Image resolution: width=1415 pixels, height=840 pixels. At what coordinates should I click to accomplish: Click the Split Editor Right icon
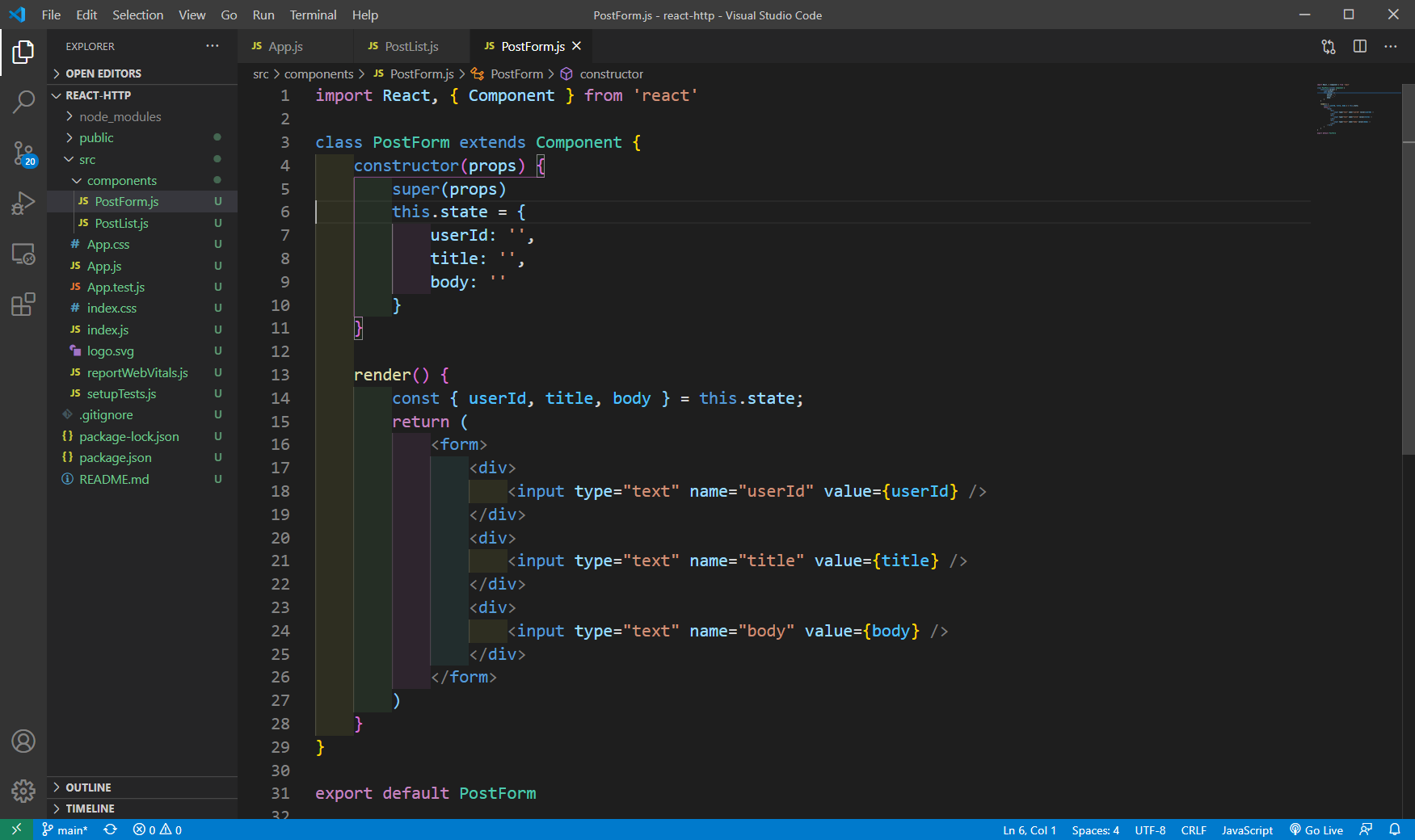[x=1360, y=47]
